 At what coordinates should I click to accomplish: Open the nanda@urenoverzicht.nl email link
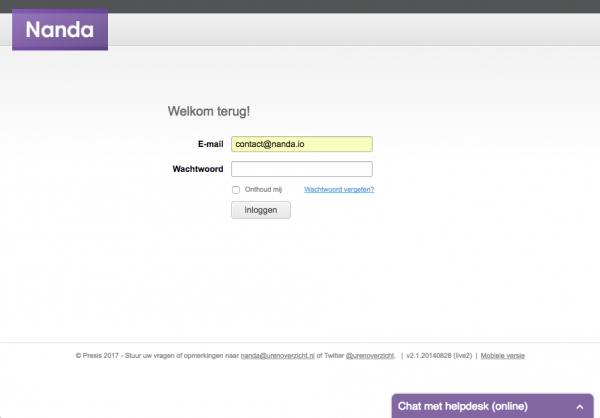(x=277, y=356)
